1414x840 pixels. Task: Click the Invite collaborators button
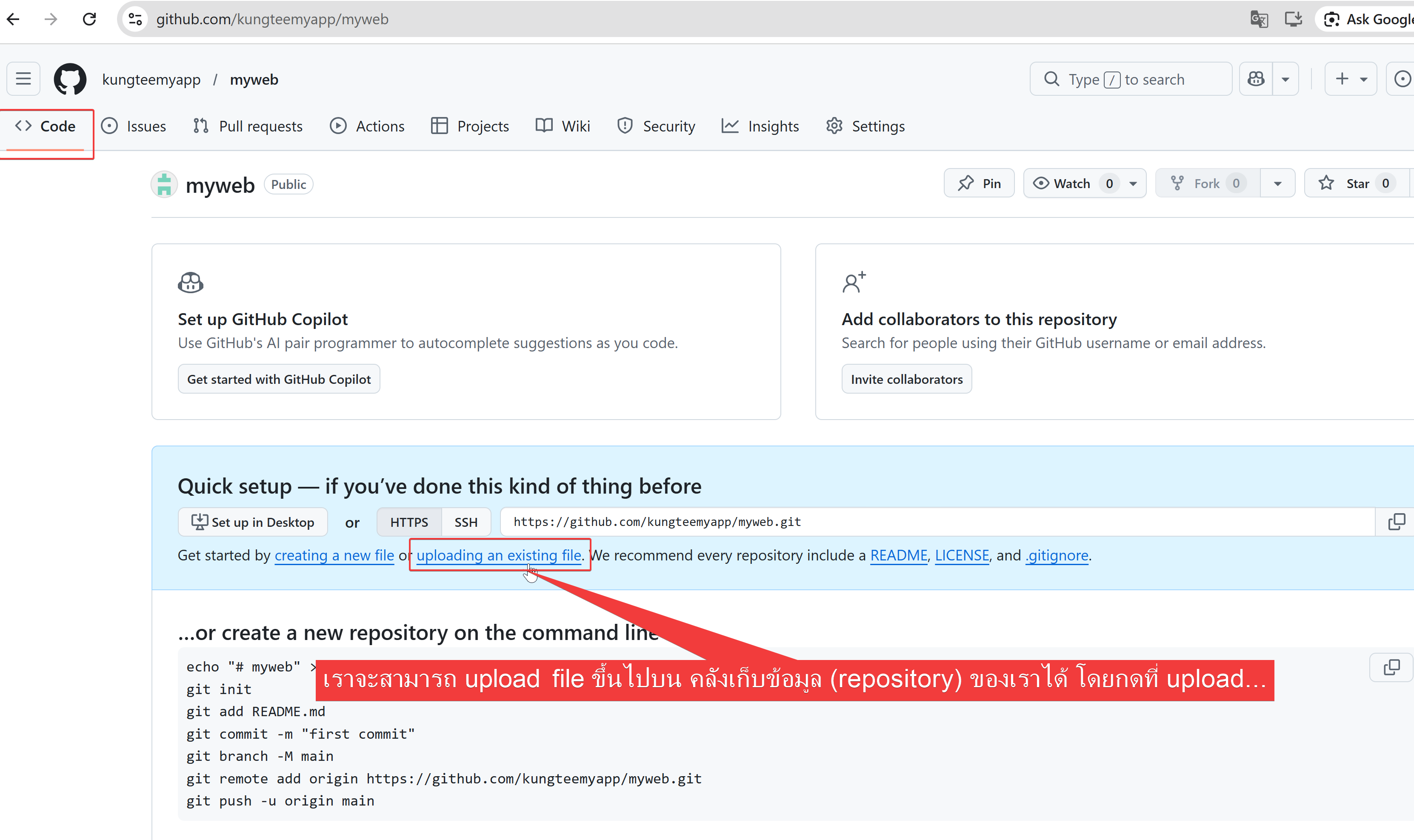click(906, 379)
